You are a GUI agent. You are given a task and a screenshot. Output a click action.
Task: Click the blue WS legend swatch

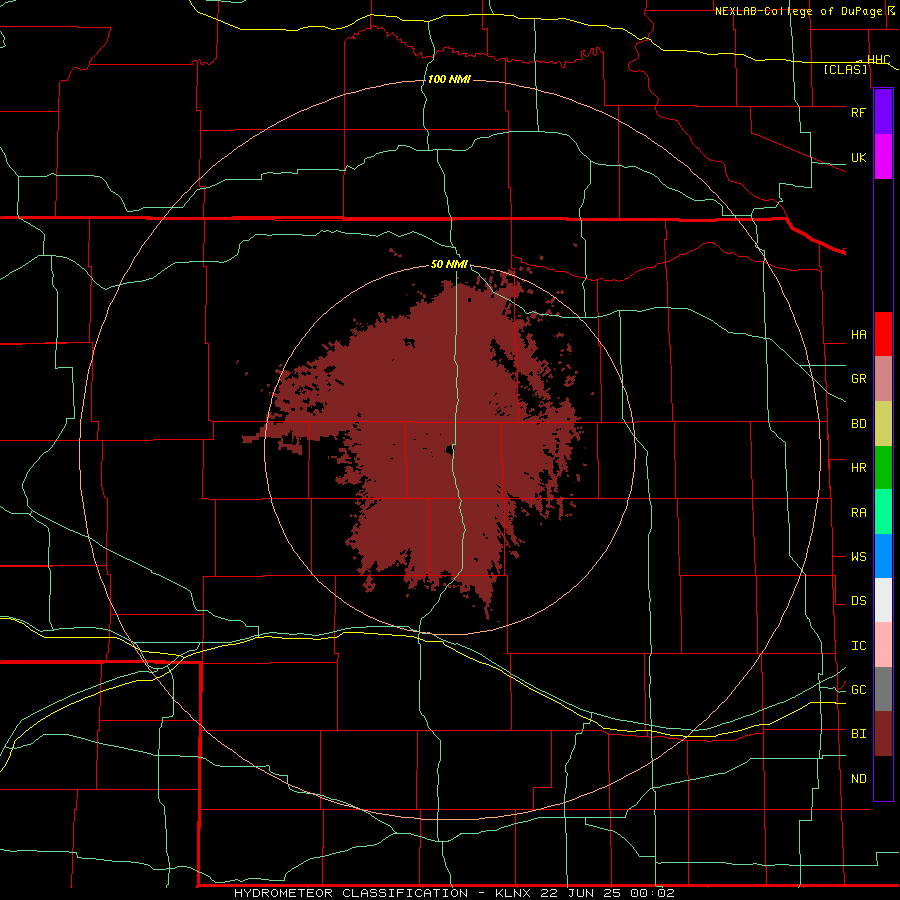click(883, 556)
